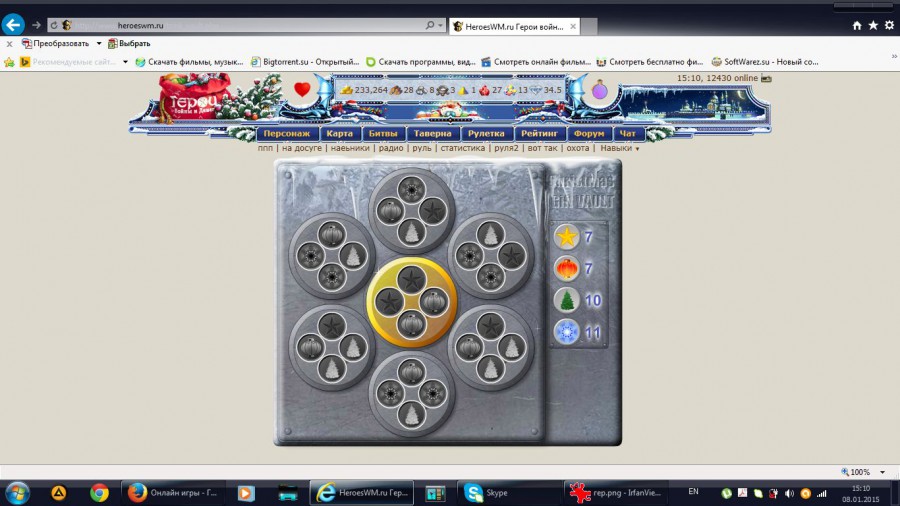Follow the 'наеьники' link
Screen dimensions: 900x506
click(x=350, y=148)
